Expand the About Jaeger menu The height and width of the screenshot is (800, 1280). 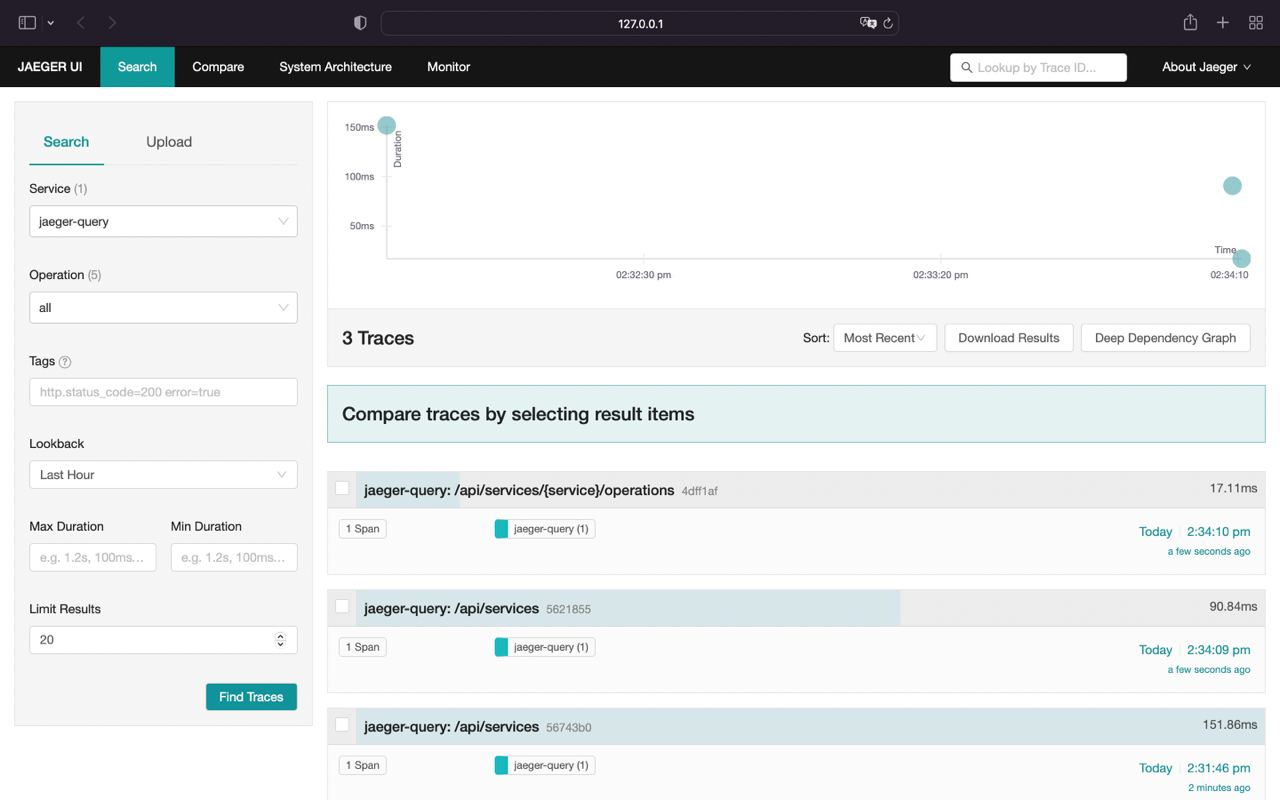1206,67
